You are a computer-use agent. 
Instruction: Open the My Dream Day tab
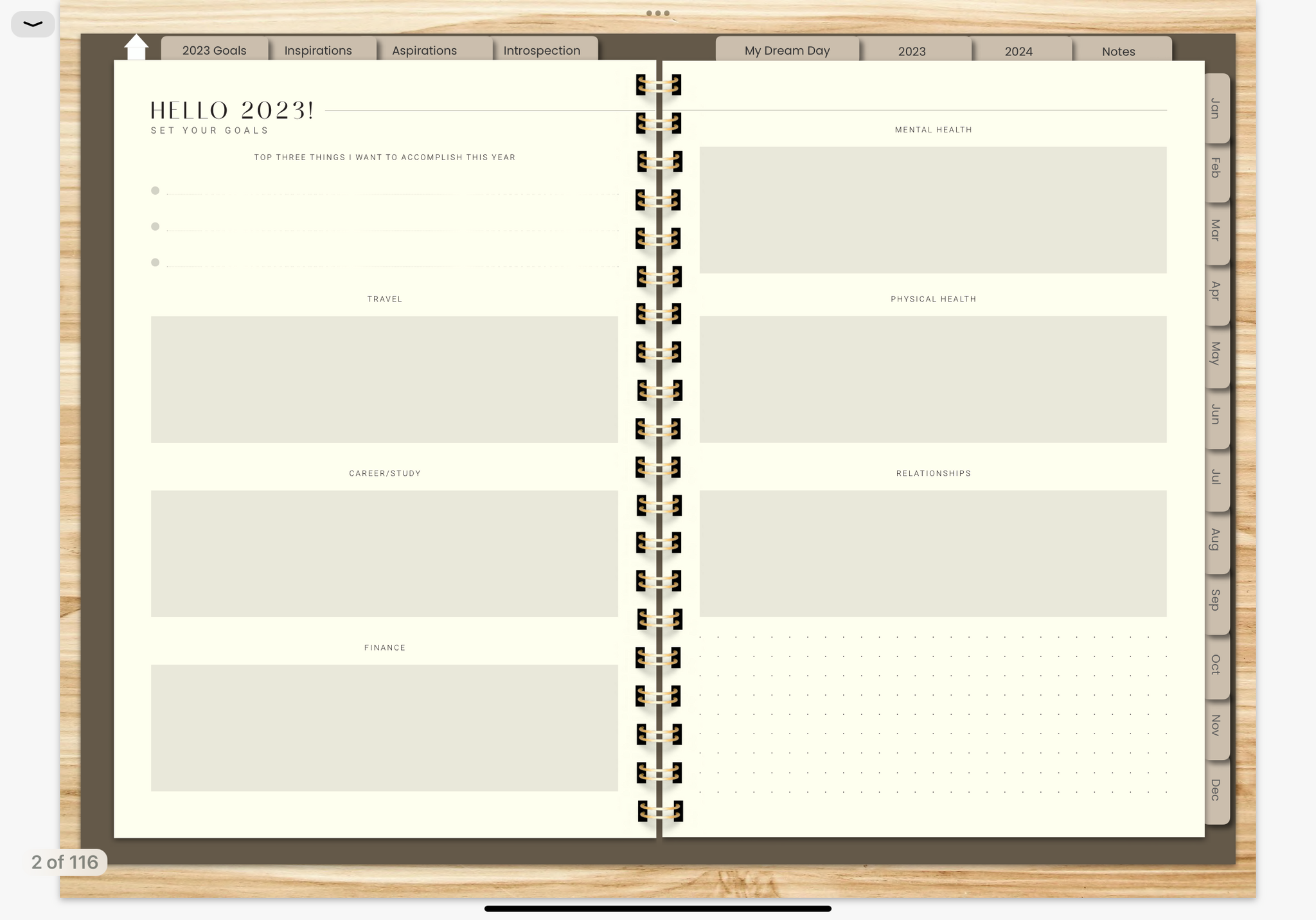(787, 50)
